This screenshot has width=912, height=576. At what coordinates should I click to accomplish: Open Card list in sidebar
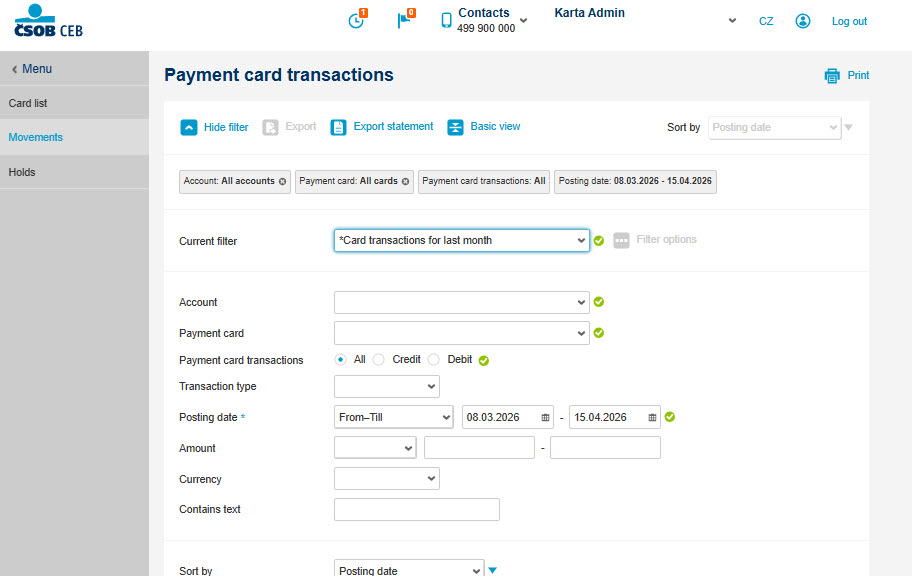pos(74,103)
